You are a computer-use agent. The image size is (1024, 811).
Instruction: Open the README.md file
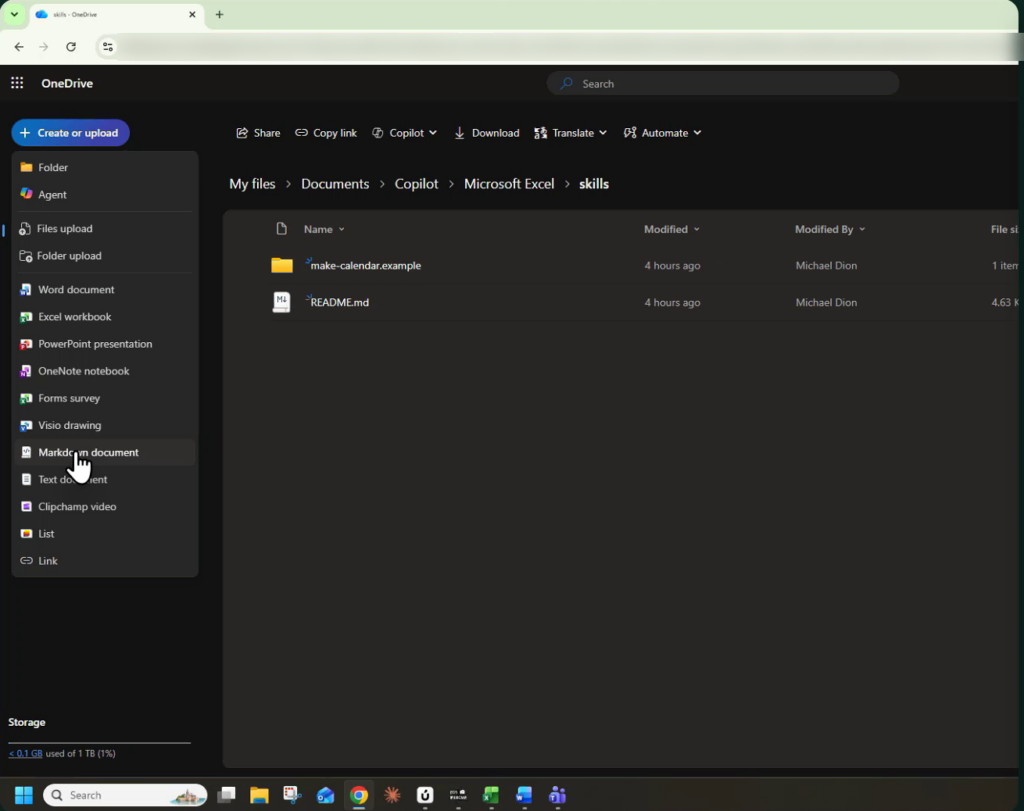(340, 302)
